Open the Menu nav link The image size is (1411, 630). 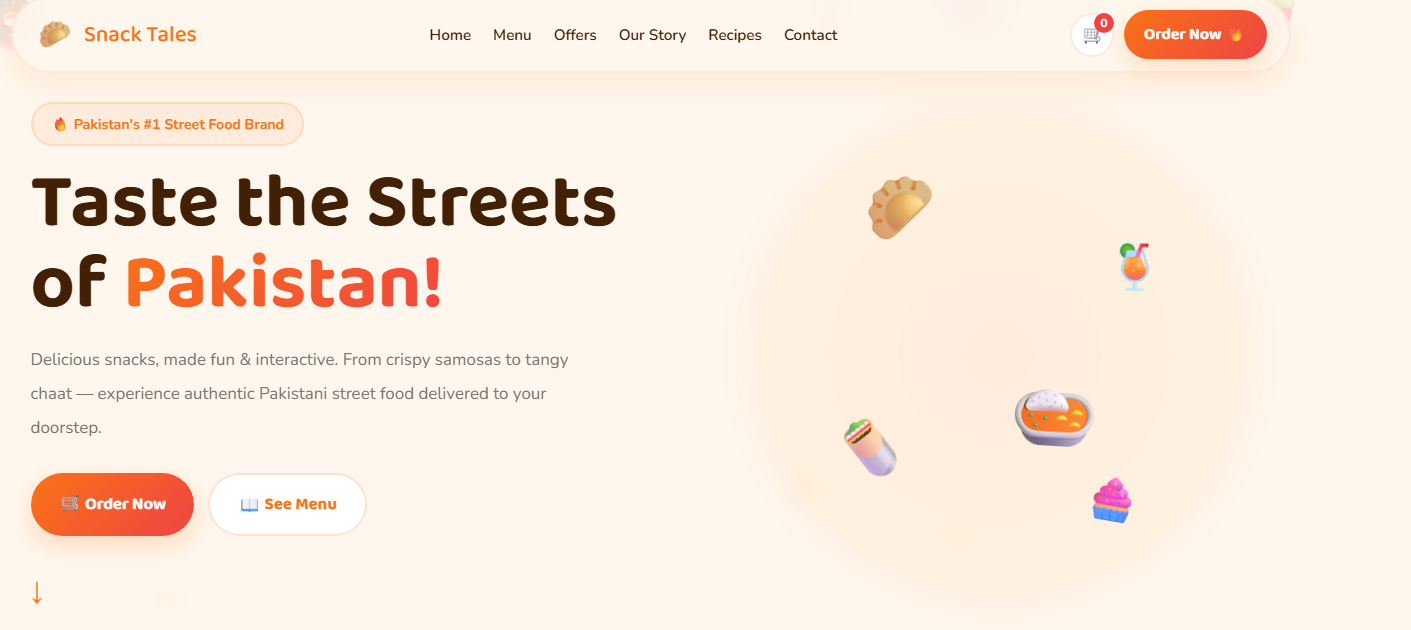[x=512, y=35]
